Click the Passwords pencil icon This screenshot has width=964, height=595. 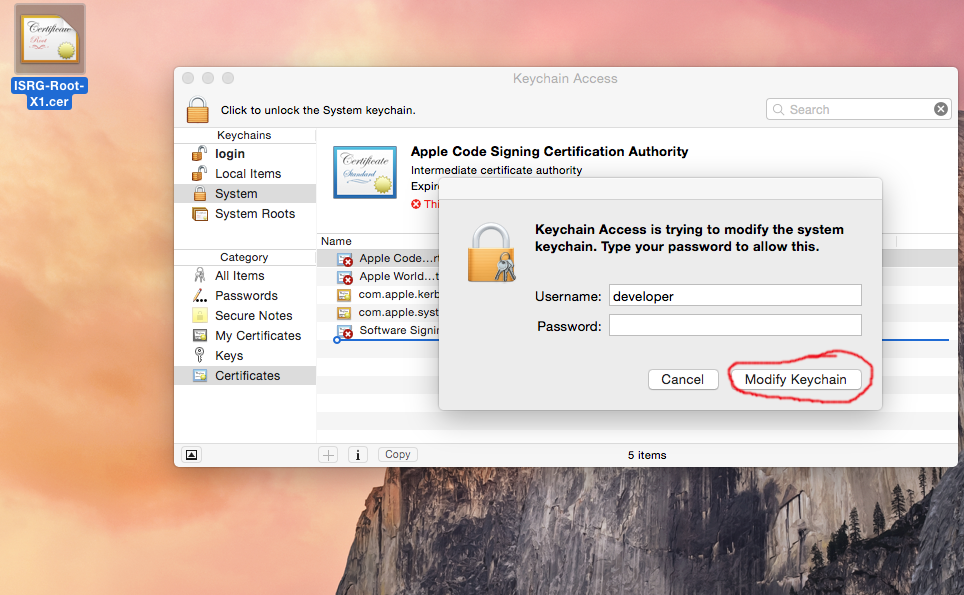tap(200, 296)
